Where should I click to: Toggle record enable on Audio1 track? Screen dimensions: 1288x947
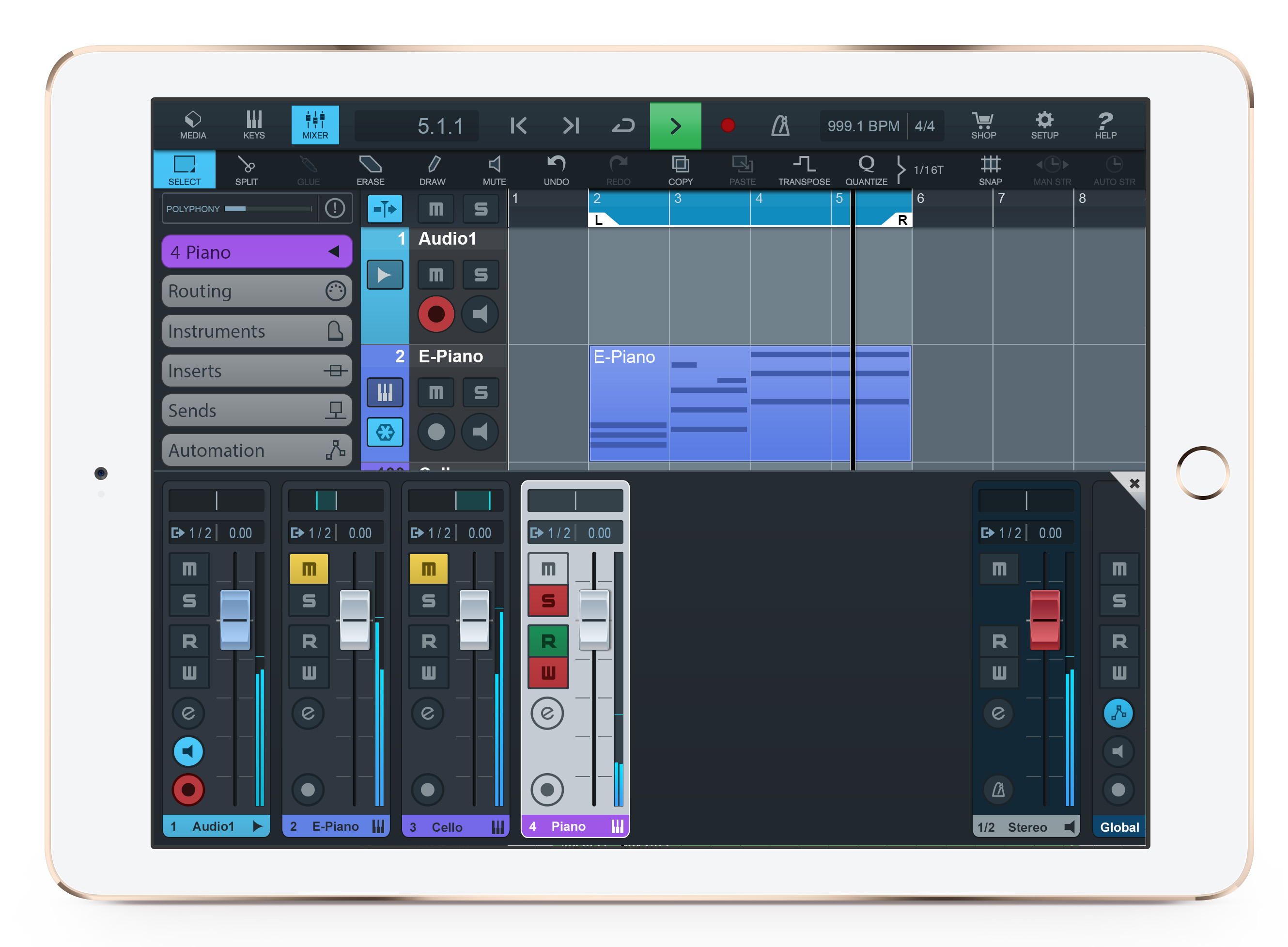coord(435,314)
